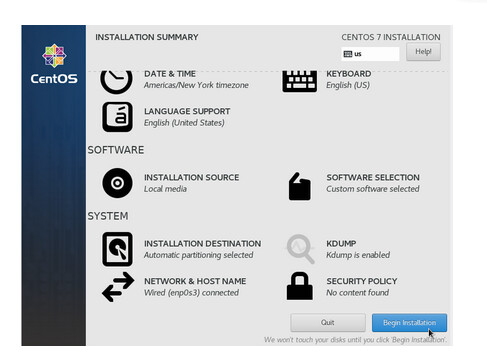487x361 pixels.
Task: Open the Kdump magnifier icon
Action: [x=300, y=249]
